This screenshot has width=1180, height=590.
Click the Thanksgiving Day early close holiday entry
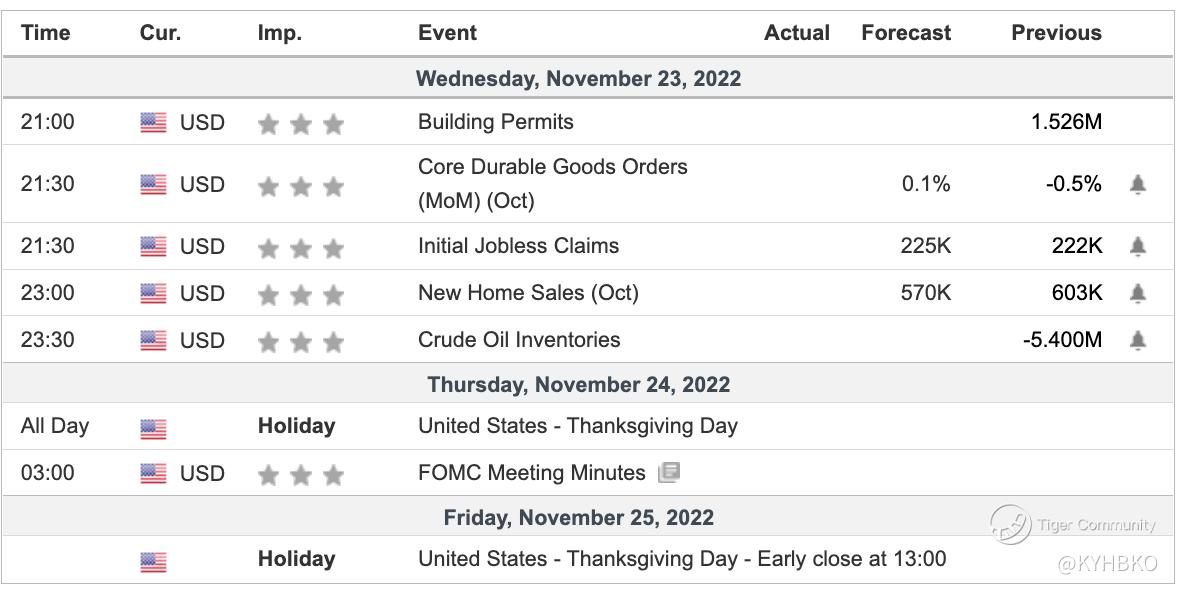click(x=681, y=559)
